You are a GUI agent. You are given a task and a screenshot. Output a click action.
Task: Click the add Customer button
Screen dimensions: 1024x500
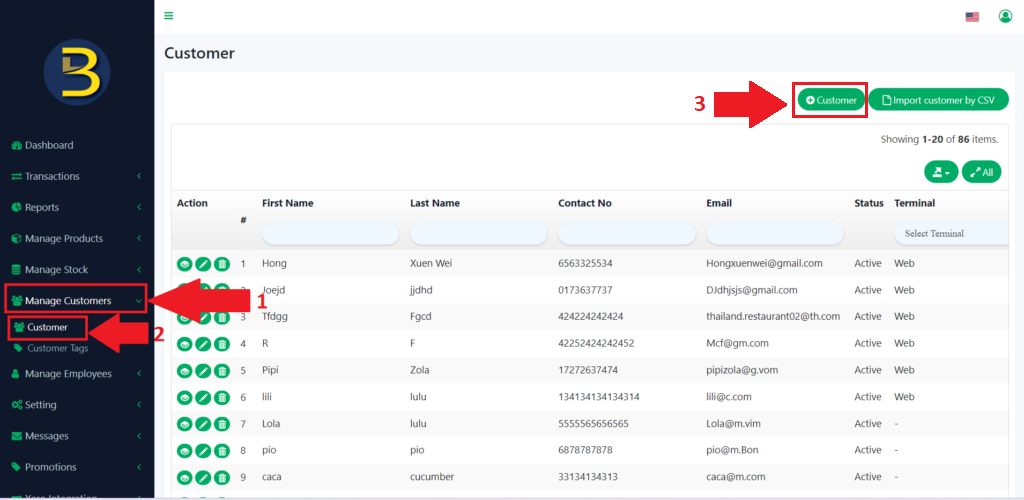(831, 100)
